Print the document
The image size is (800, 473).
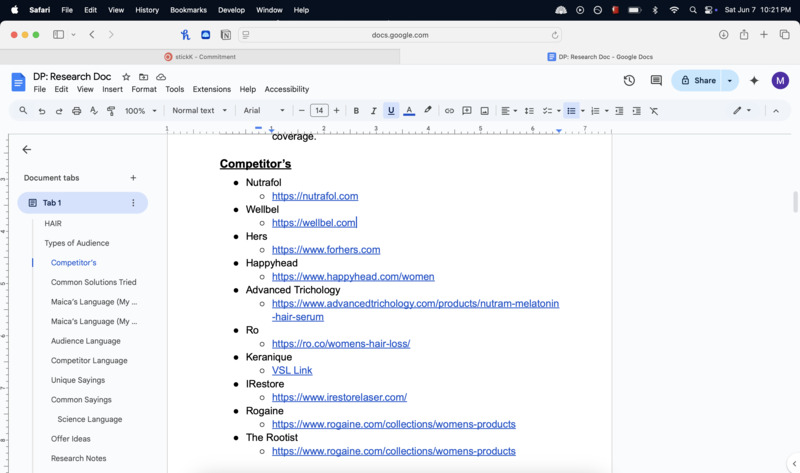tap(77, 111)
